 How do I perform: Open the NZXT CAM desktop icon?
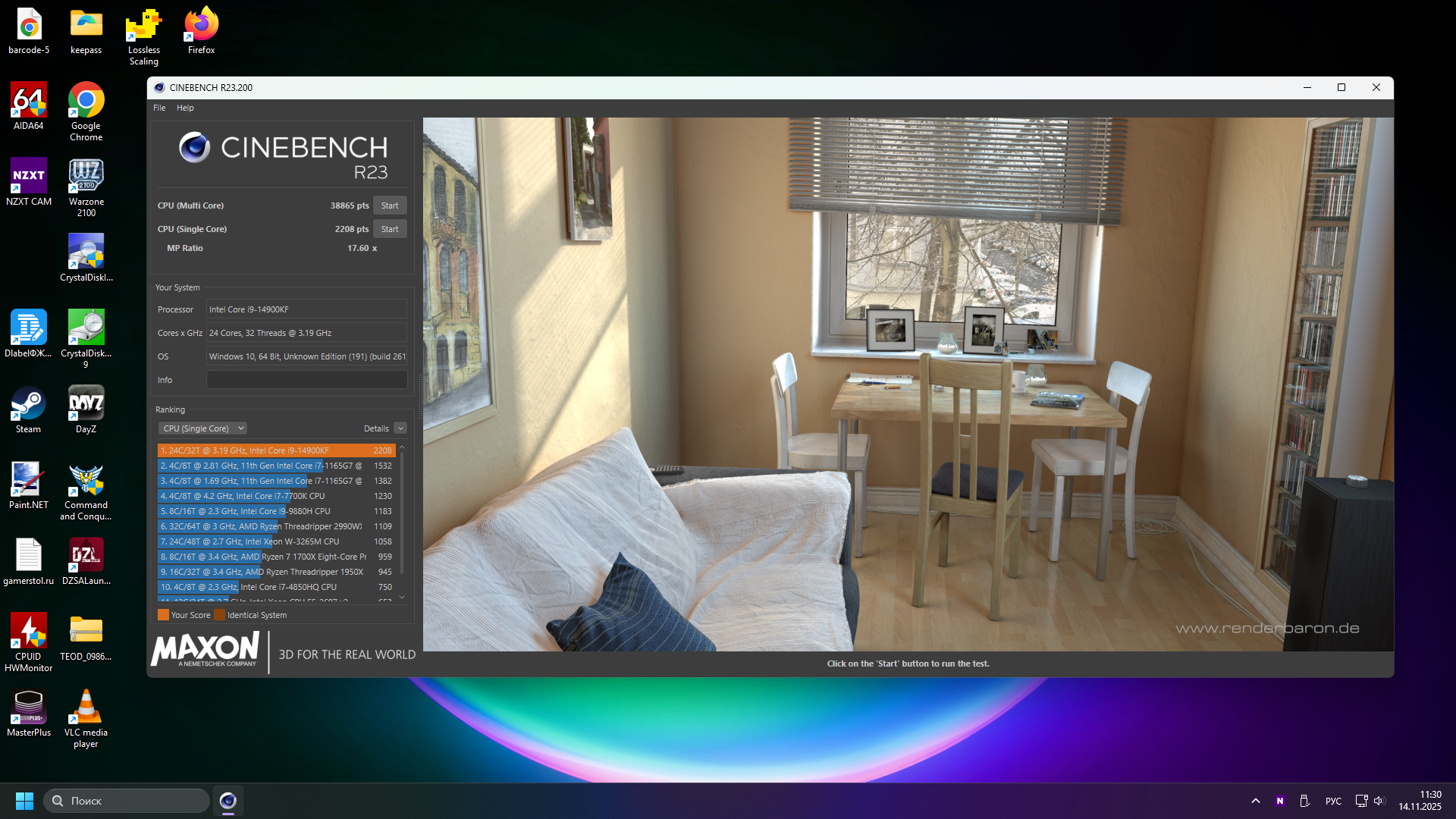[28, 177]
